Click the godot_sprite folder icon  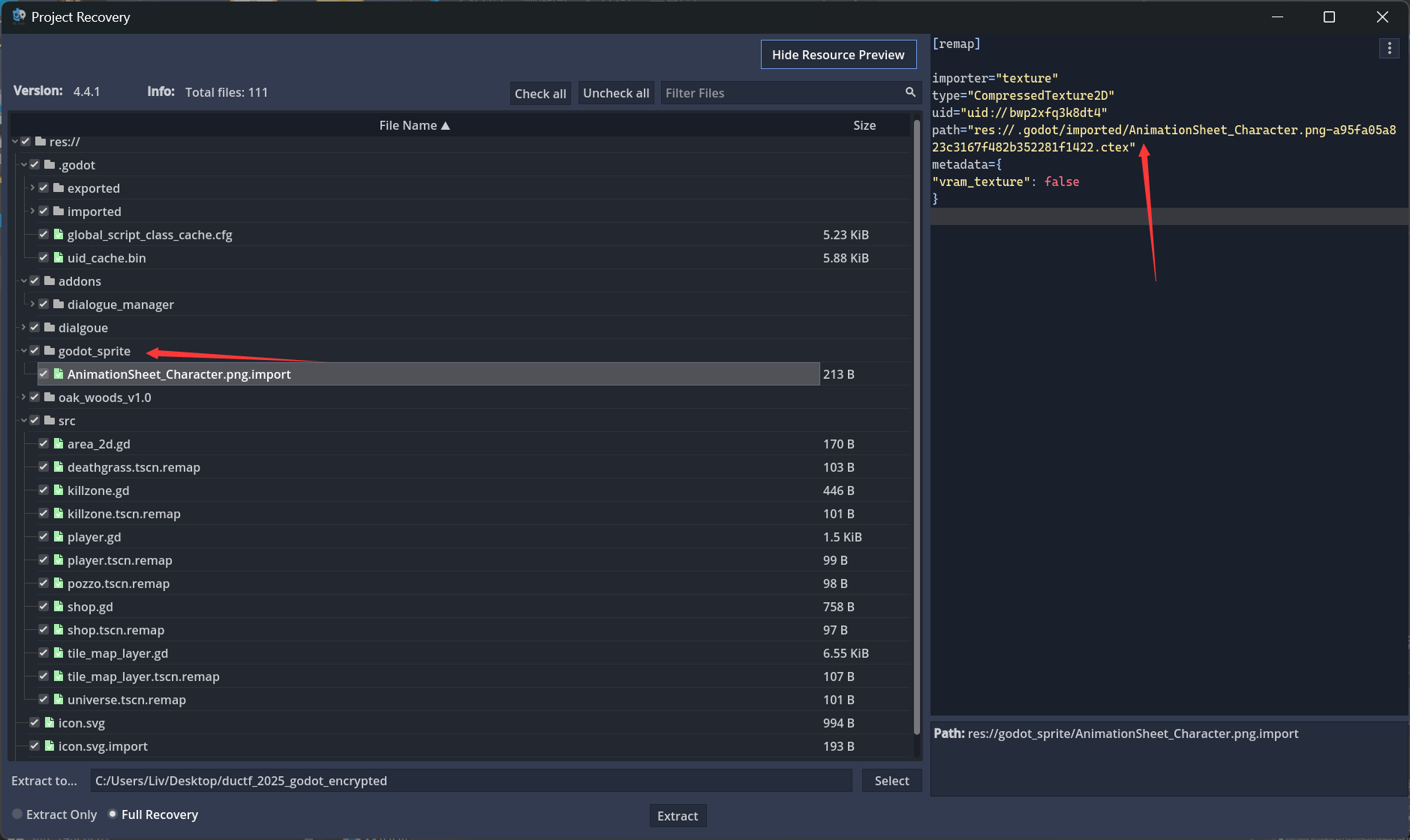[x=50, y=350]
